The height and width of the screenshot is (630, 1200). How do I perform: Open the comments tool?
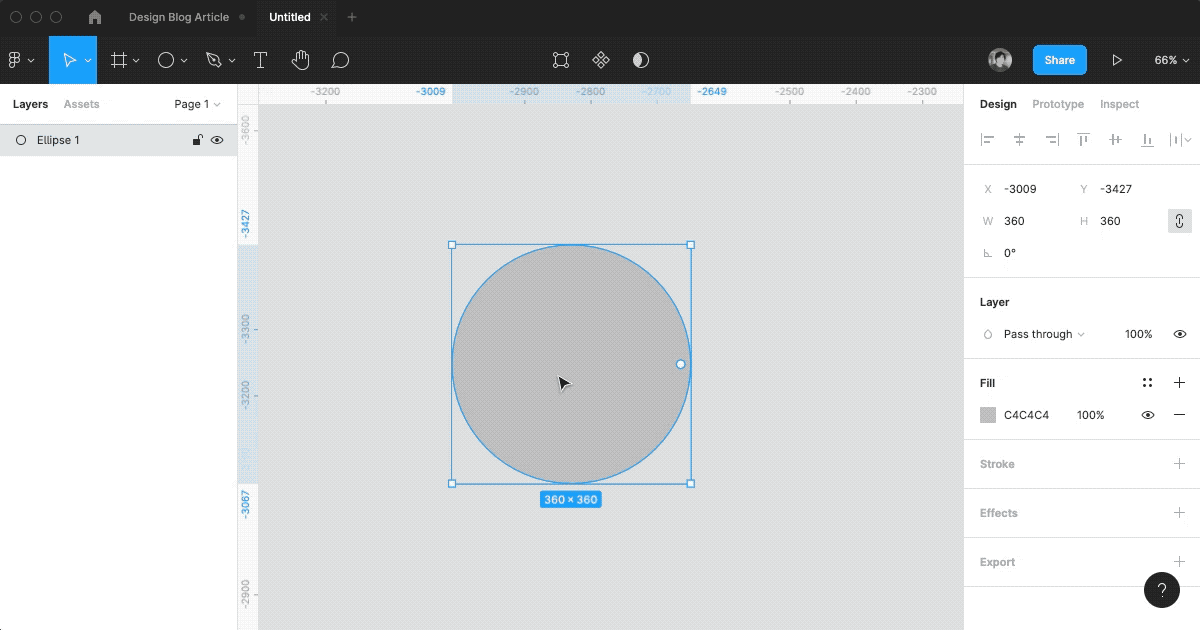341,60
